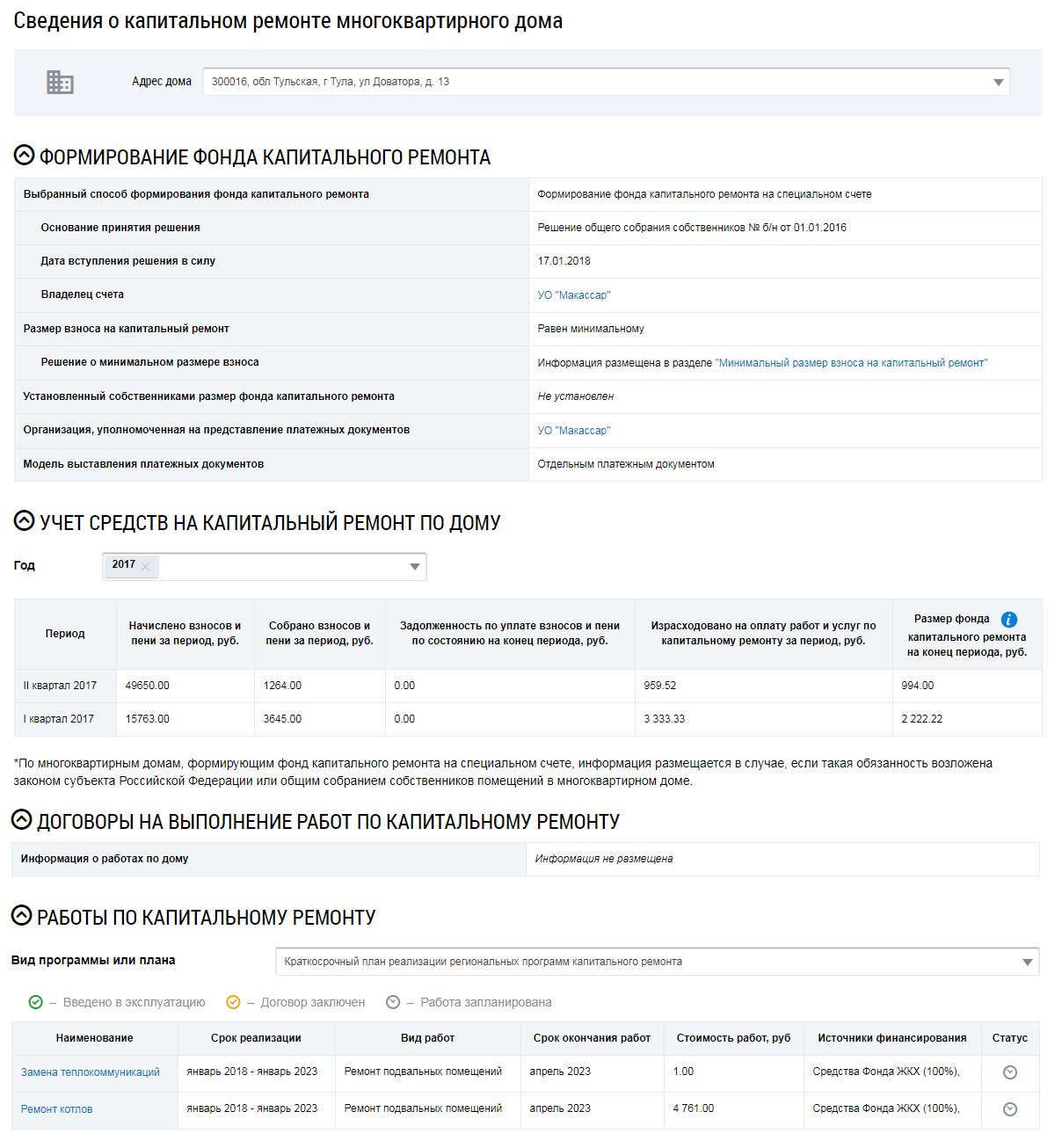This screenshot has height=1148, width=1062.
Task: Open УО Макассар account owner link
Action: 574,295
